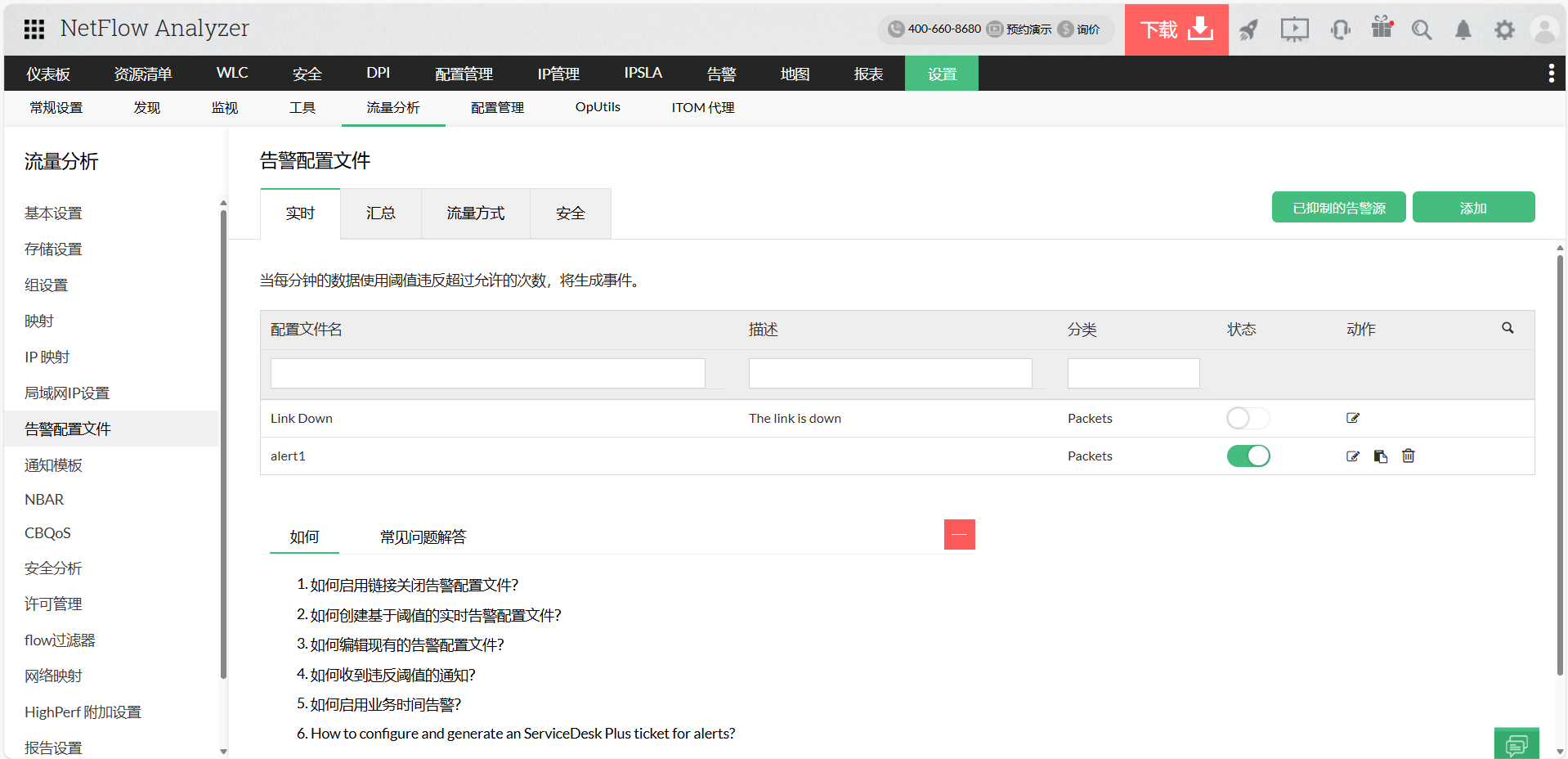Screen dimensions: 1568x759
Task: Delete the alert1 profile
Action: click(x=1409, y=456)
